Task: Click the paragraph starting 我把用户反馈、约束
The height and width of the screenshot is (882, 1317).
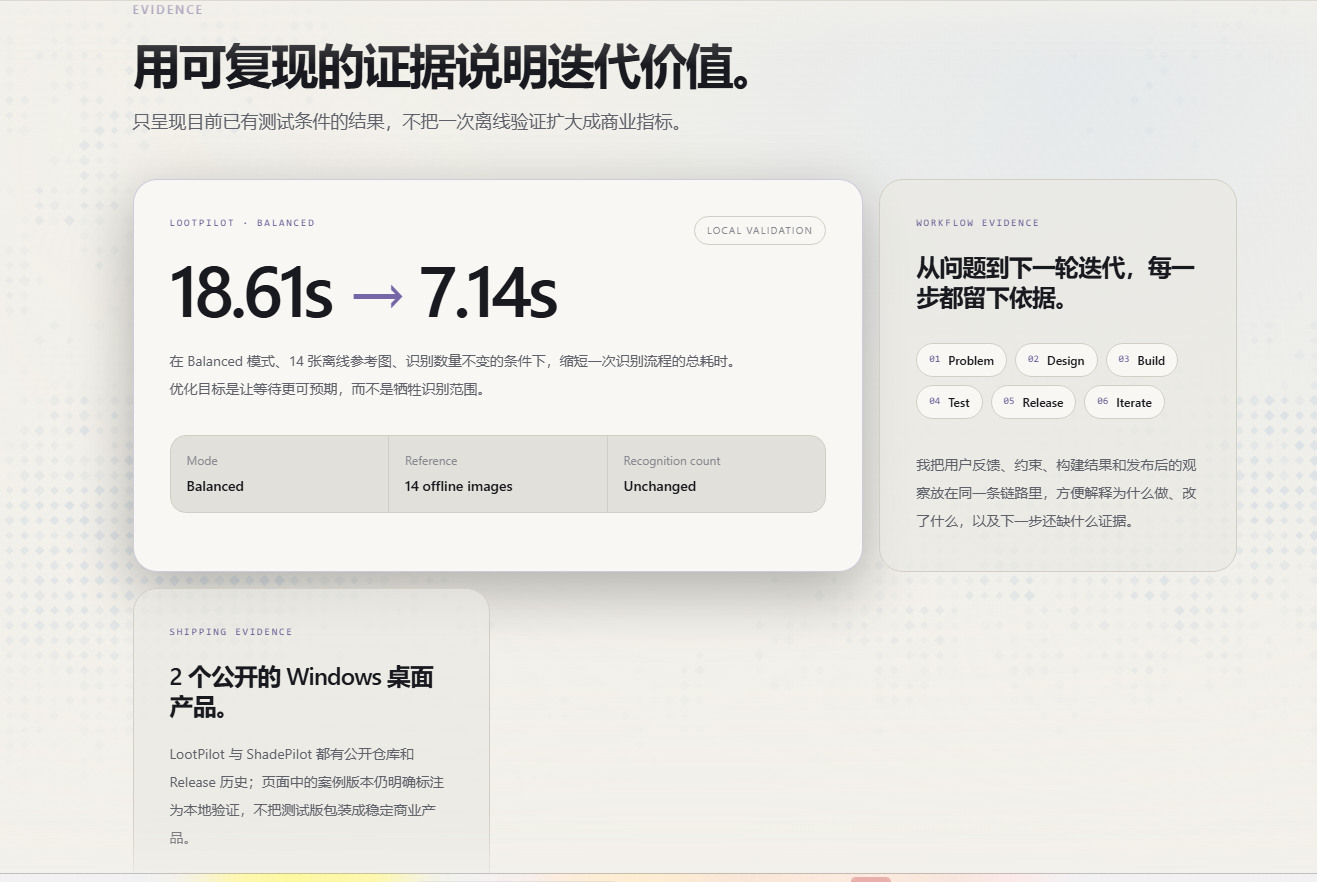Action: (1056, 493)
